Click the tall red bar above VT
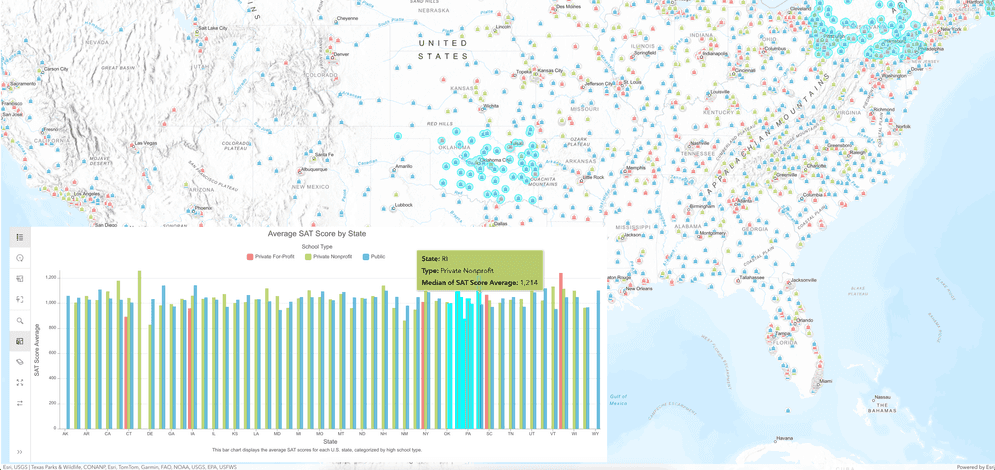995x470 pixels. pos(561,350)
